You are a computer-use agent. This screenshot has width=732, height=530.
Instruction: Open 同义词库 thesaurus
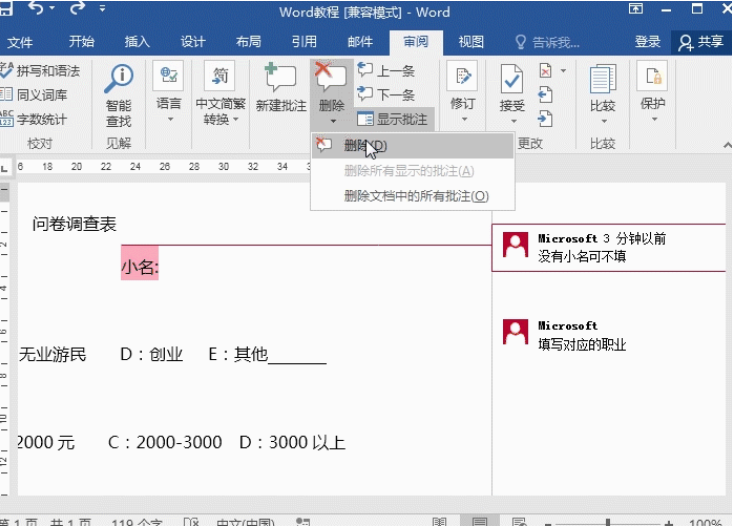(x=34, y=95)
